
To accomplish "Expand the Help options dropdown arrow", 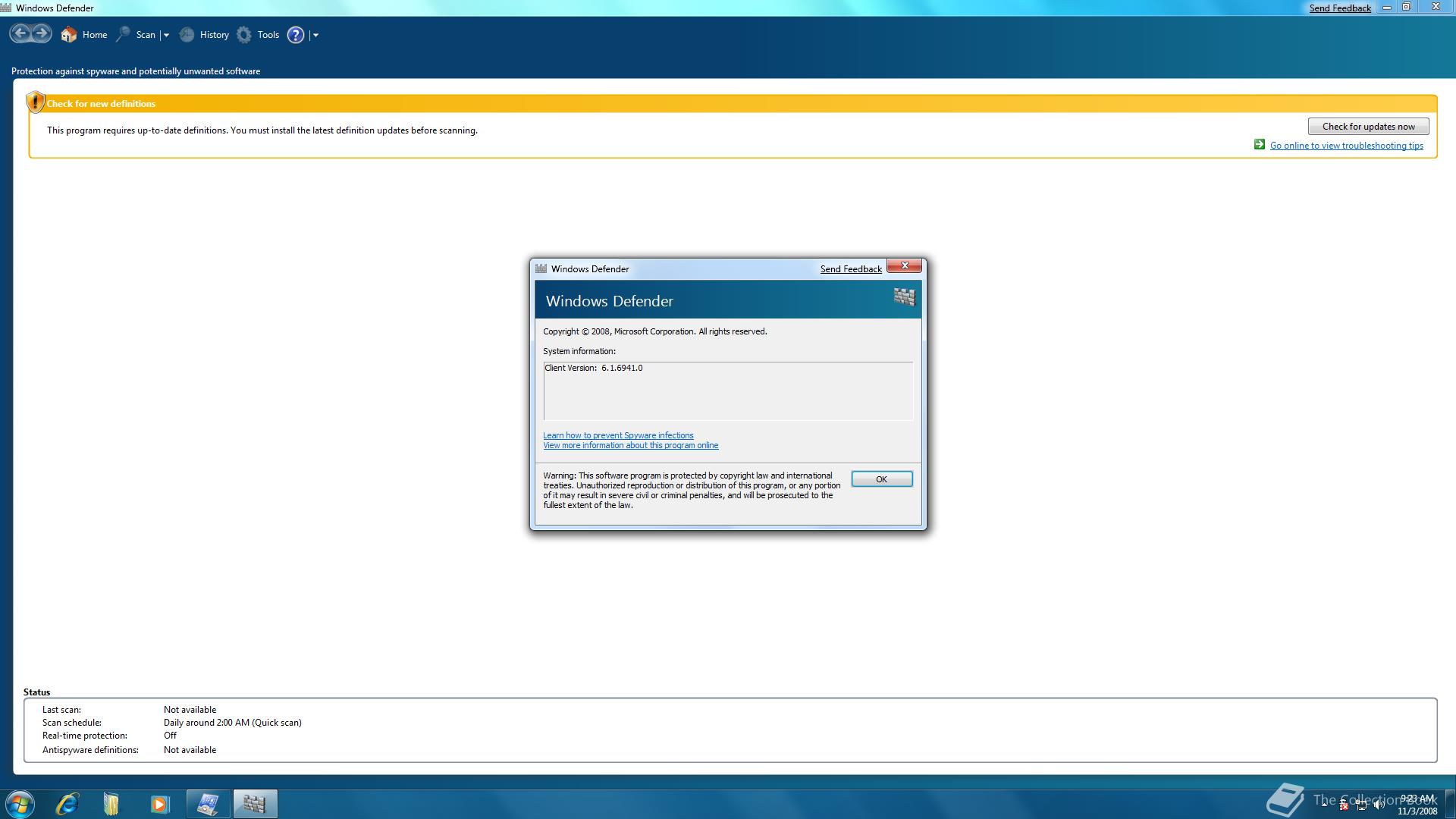I will [x=315, y=35].
